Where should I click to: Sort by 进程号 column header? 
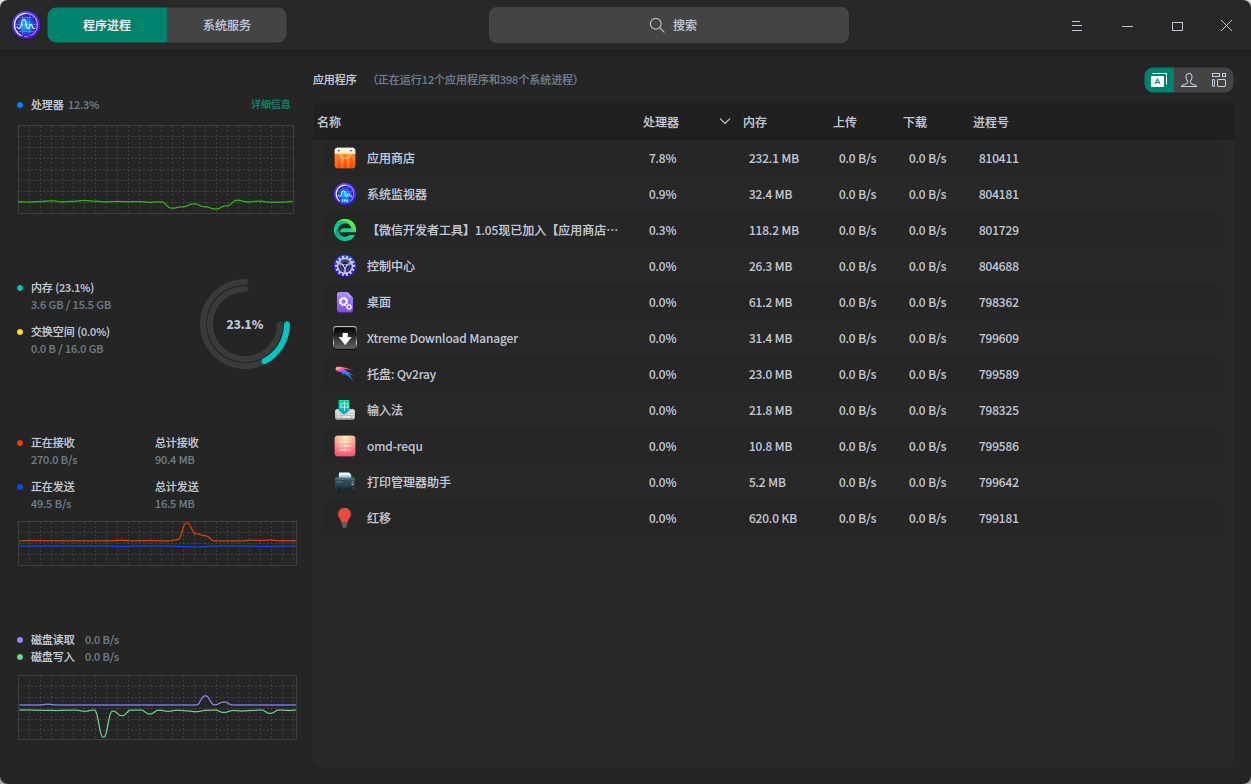click(x=991, y=122)
